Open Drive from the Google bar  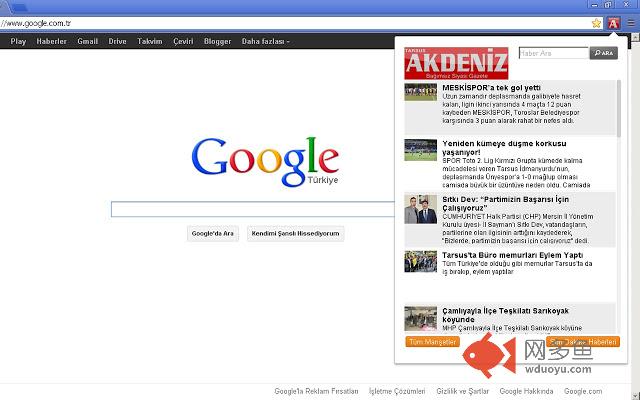(x=117, y=41)
